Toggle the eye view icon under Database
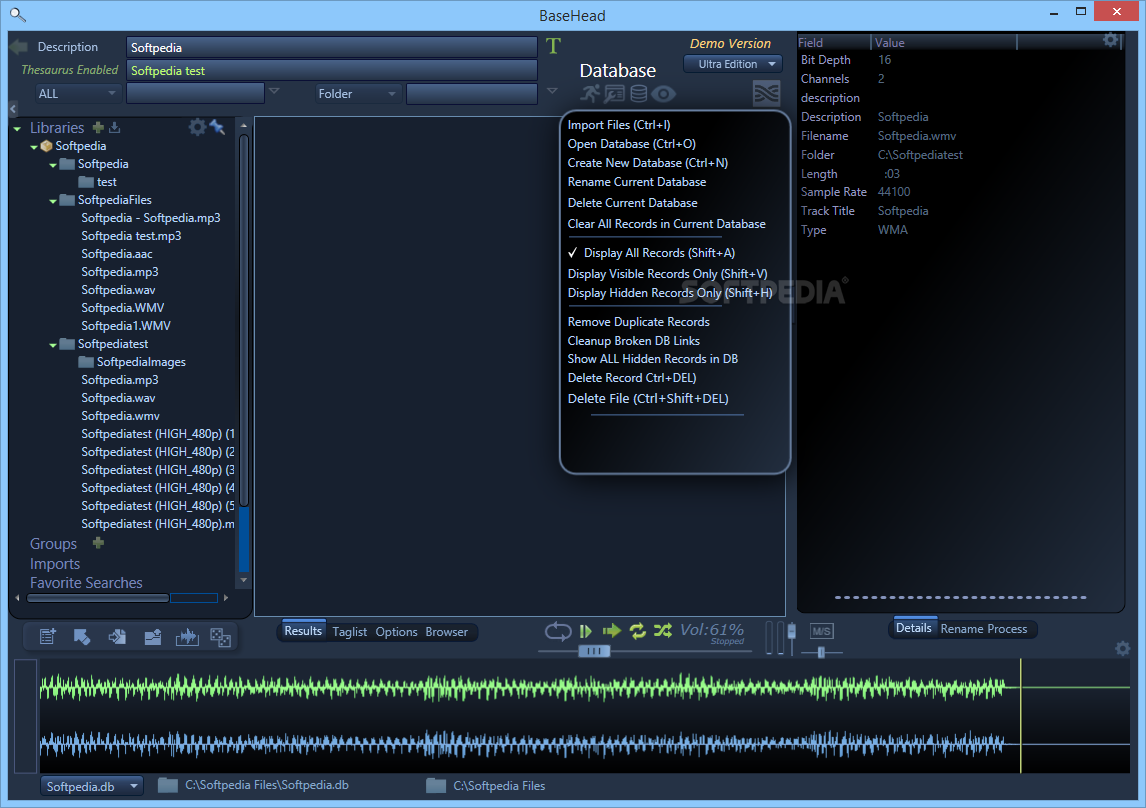This screenshot has height=808, width=1146. tap(664, 94)
